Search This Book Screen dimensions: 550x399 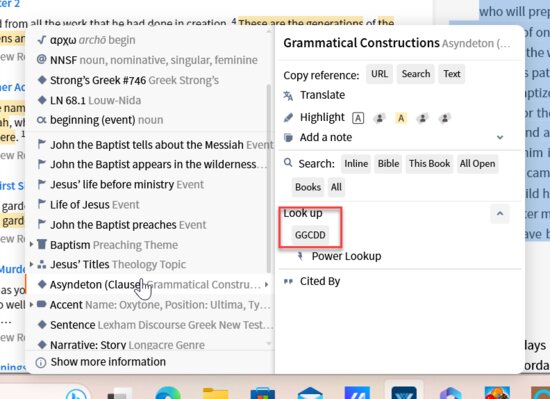429,164
